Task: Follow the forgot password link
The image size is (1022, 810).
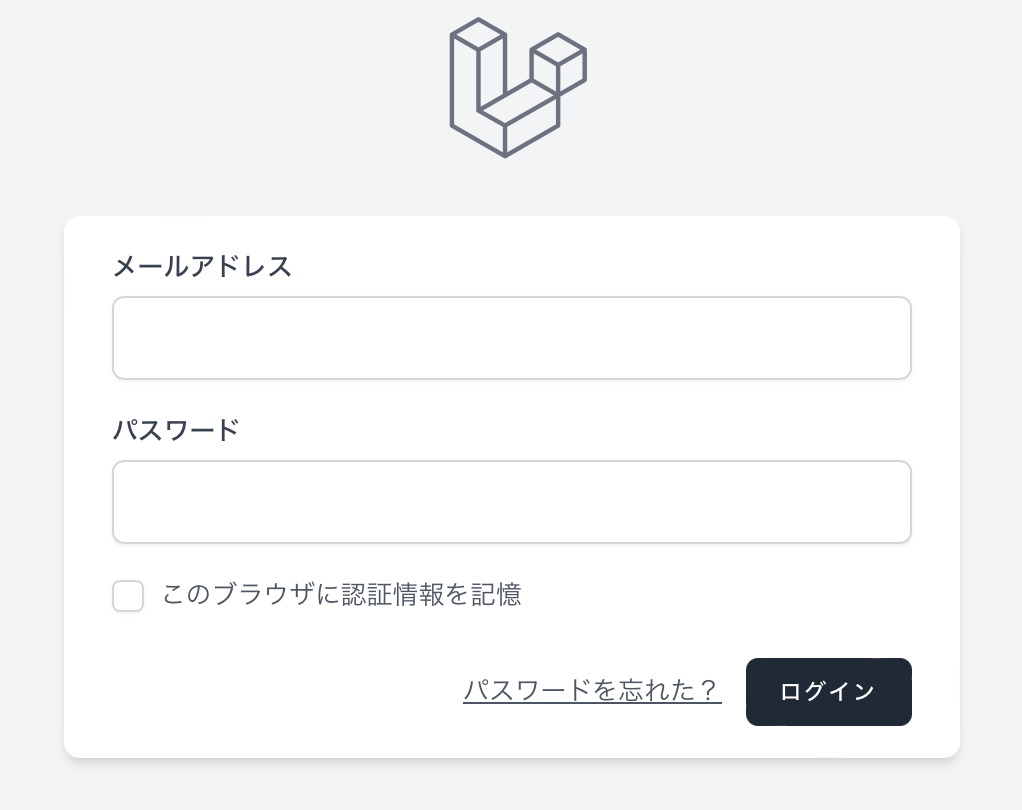Action: pyautogui.click(x=592, y=690)
